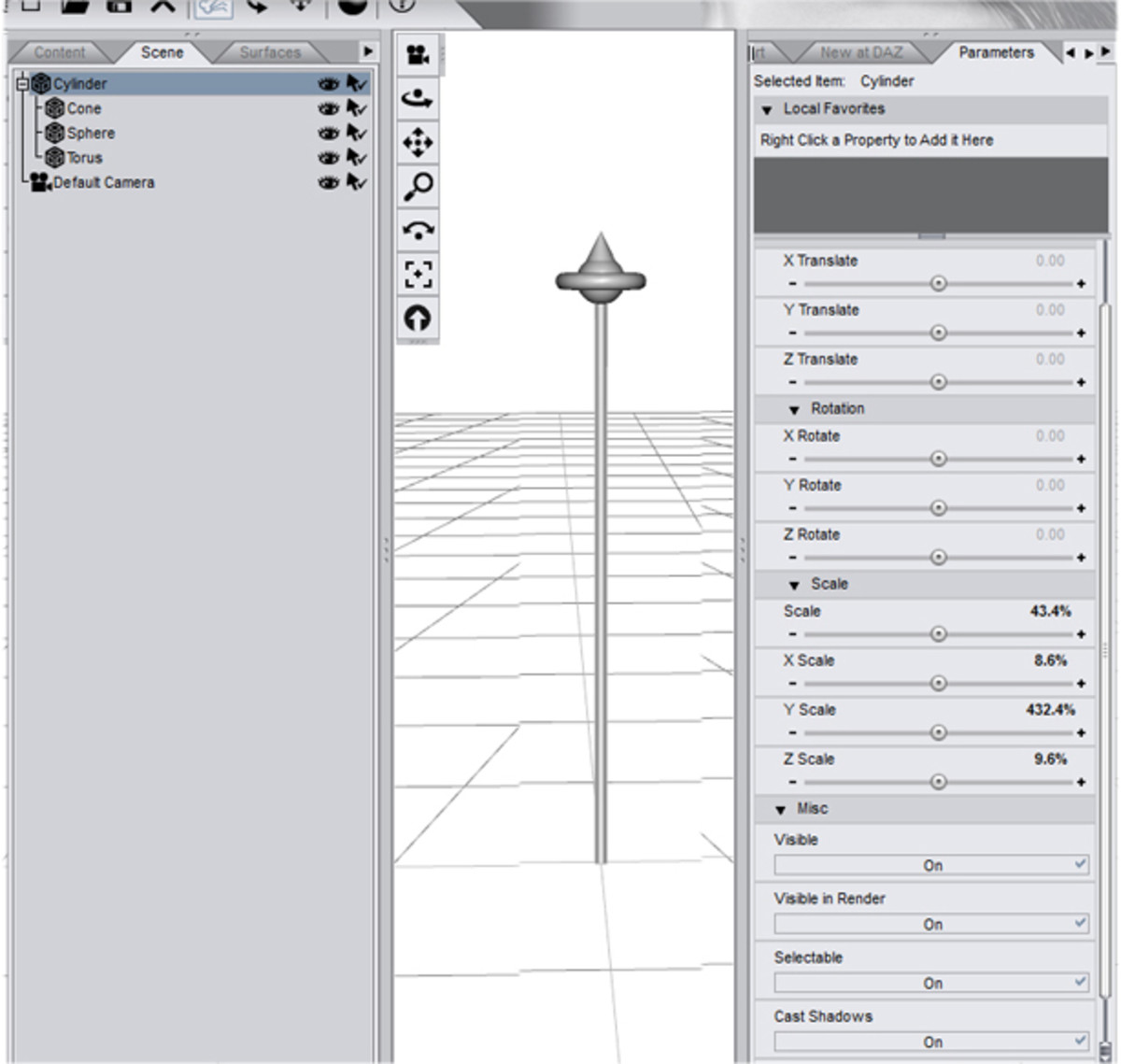Hide the Torus in the scene

point(327,158)
